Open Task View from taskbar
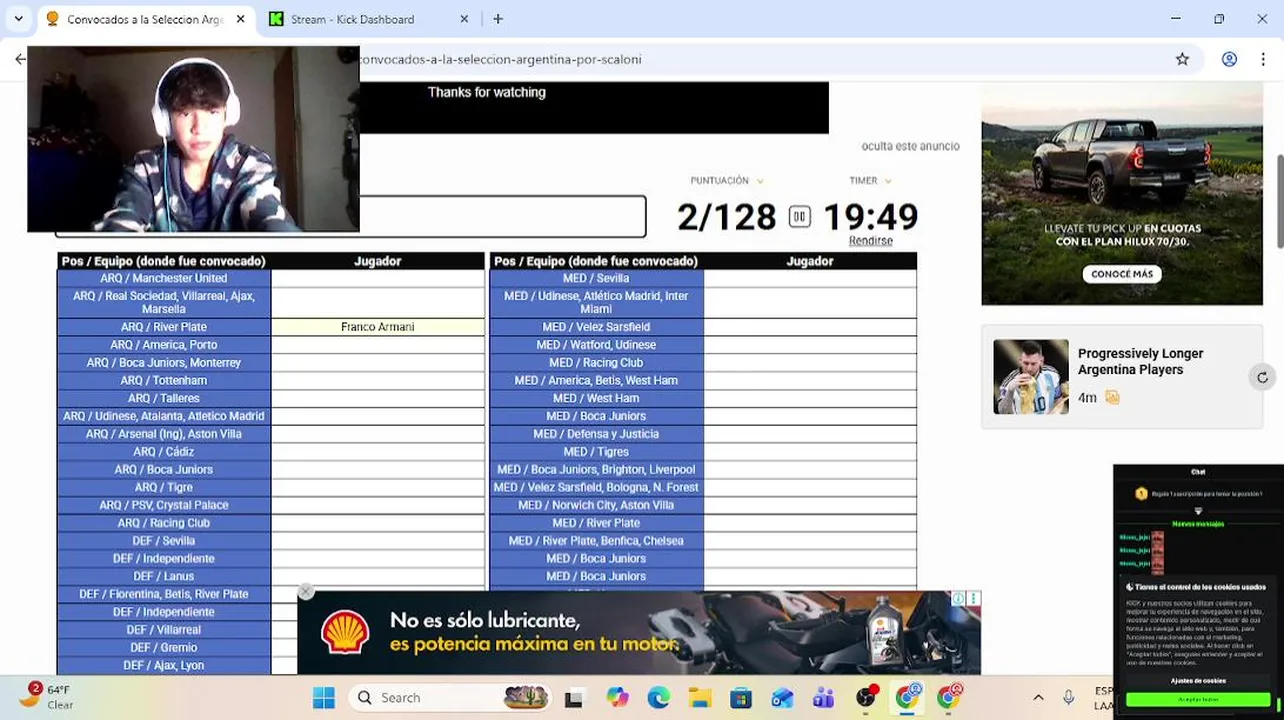Screen dimensions: 1284x720 tap(574, 698)
